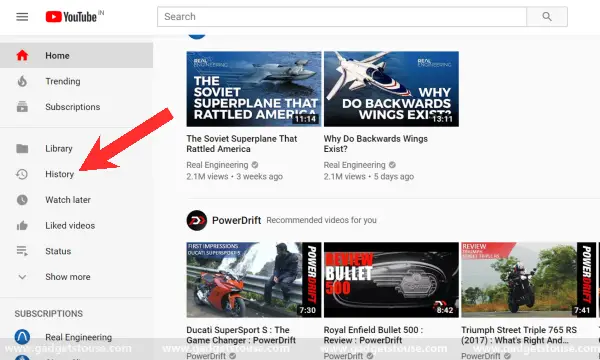The image size is (600, 360).
Task: Play The Soviet Superplane thumbnail
Action: [x=254, y=89]
